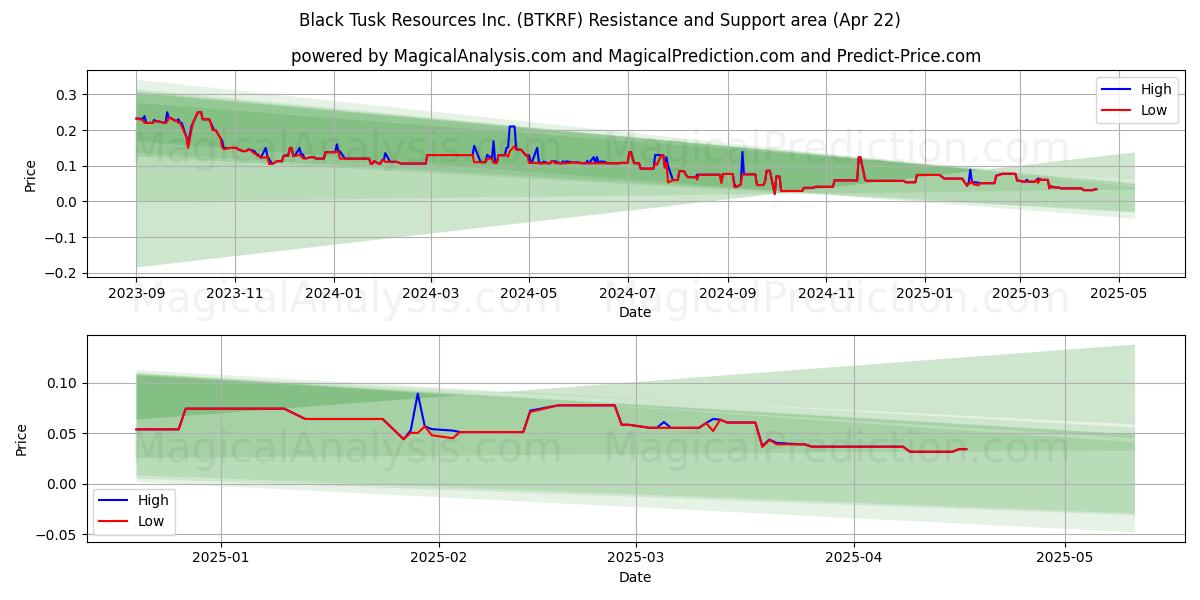Click 'Low' in the bottom chart legend
Viewport: 1200px width, 600px height.
coord(151,521)
